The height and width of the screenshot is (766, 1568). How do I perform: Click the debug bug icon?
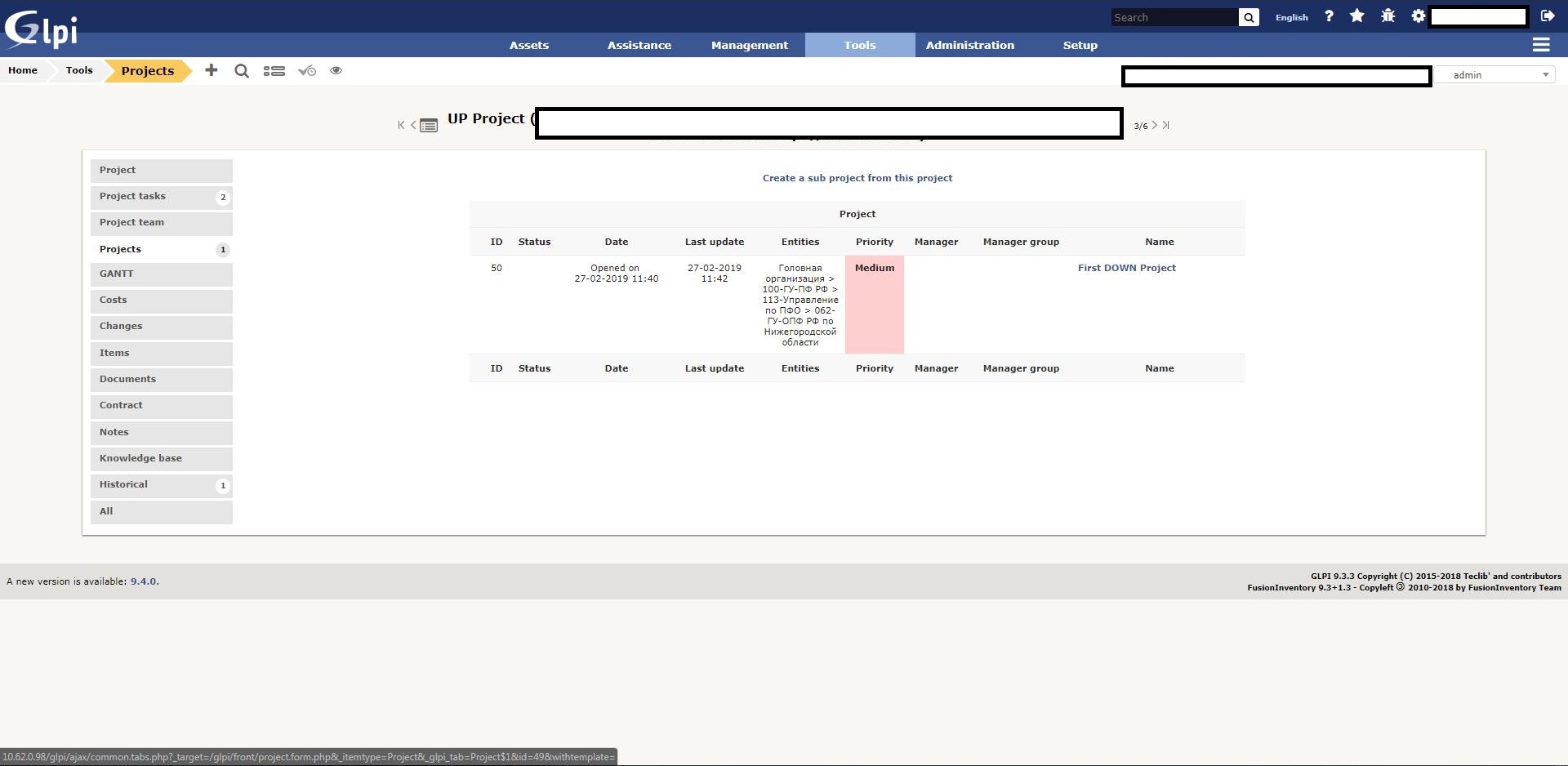pos(1388,16)
